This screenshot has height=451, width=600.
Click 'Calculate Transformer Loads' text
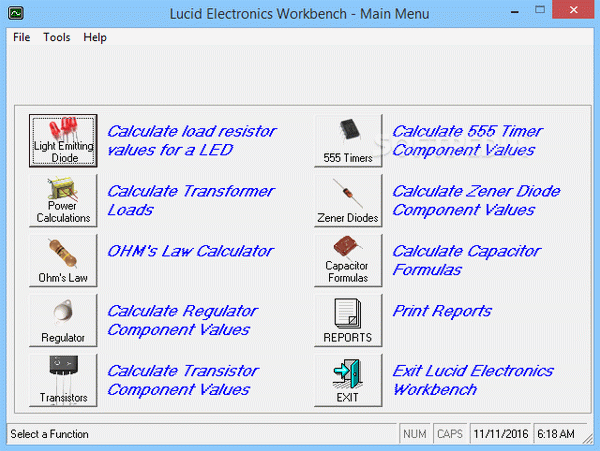[191, 200]
